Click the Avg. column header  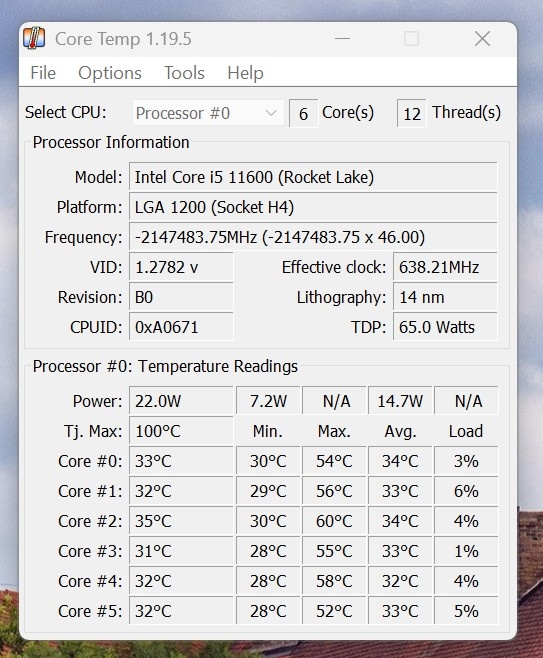(x=400, y=431)
